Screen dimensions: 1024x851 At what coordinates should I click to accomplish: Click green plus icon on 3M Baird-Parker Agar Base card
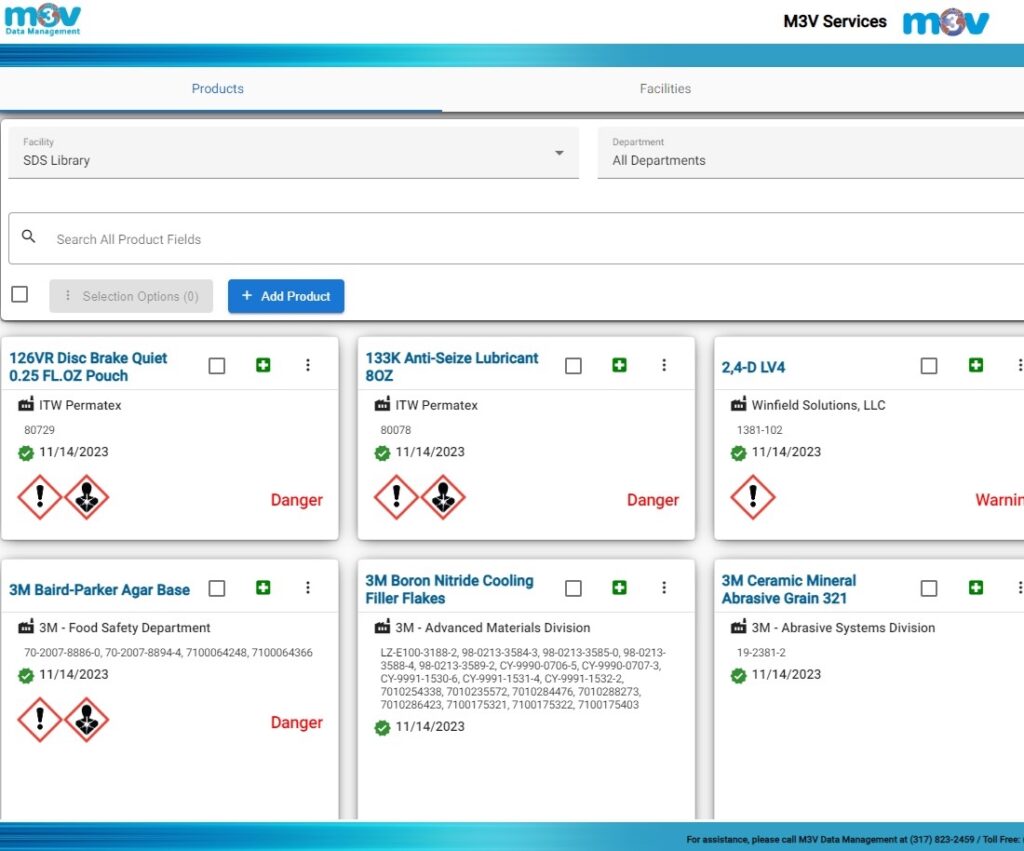[263, 588]
